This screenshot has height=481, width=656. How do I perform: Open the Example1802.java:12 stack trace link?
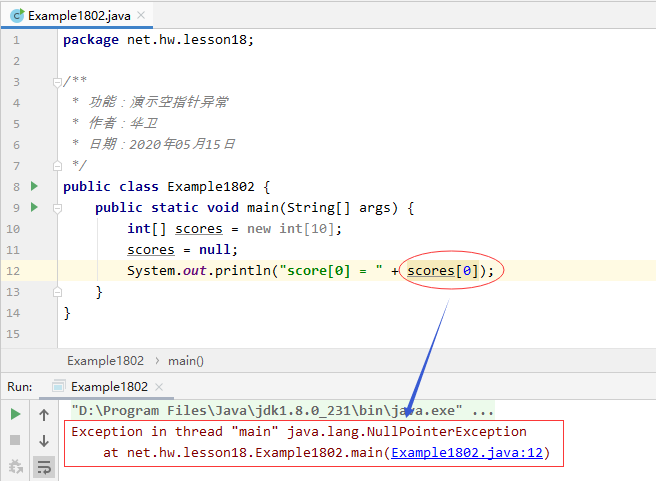(467, 453)
